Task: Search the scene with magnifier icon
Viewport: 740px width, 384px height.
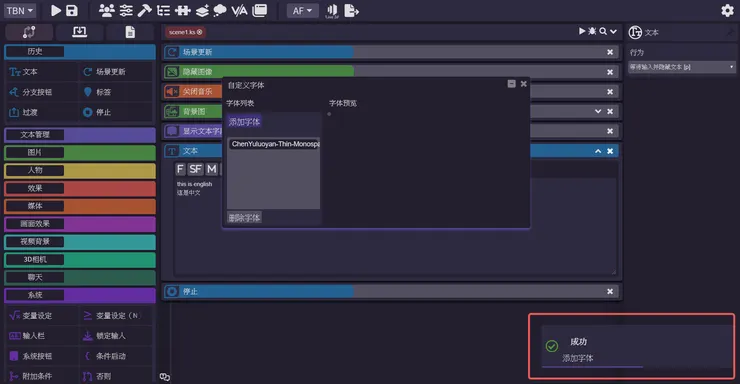Action: (603, 31)
